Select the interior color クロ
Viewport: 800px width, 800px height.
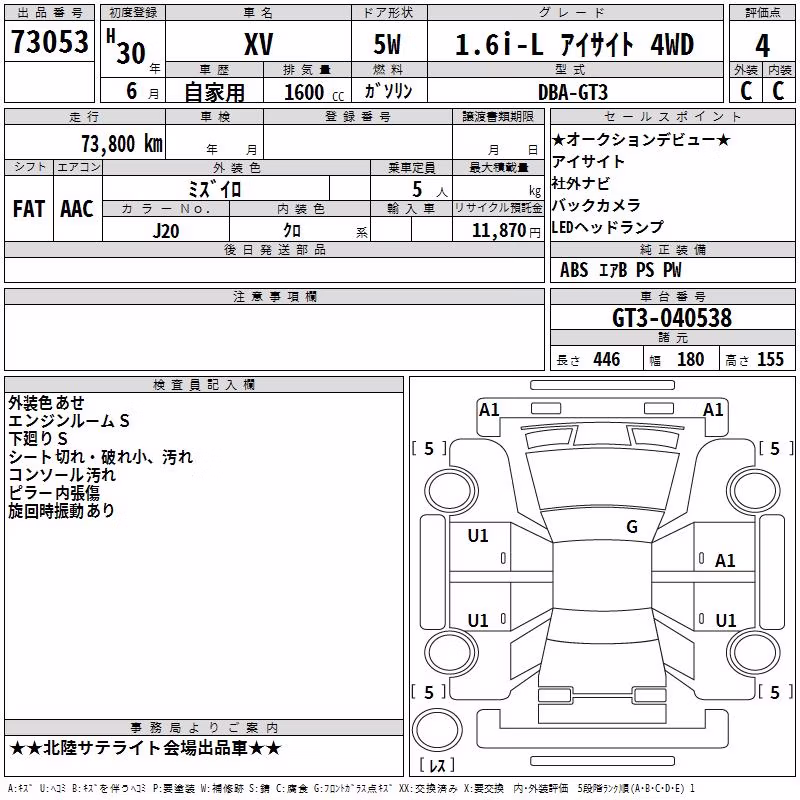tap(292, 231)
